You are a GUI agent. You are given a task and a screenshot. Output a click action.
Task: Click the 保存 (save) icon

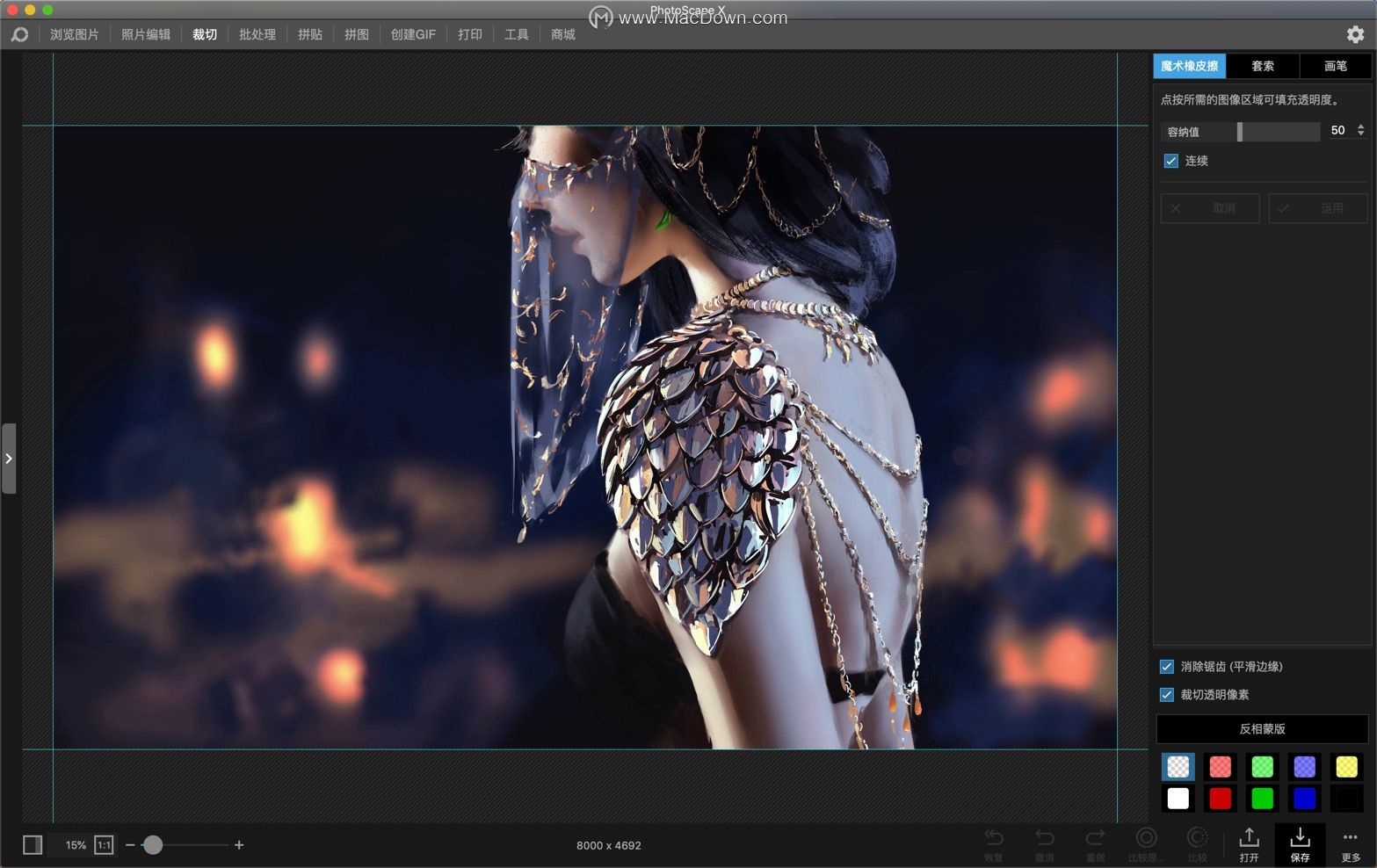pos(1300,844)
